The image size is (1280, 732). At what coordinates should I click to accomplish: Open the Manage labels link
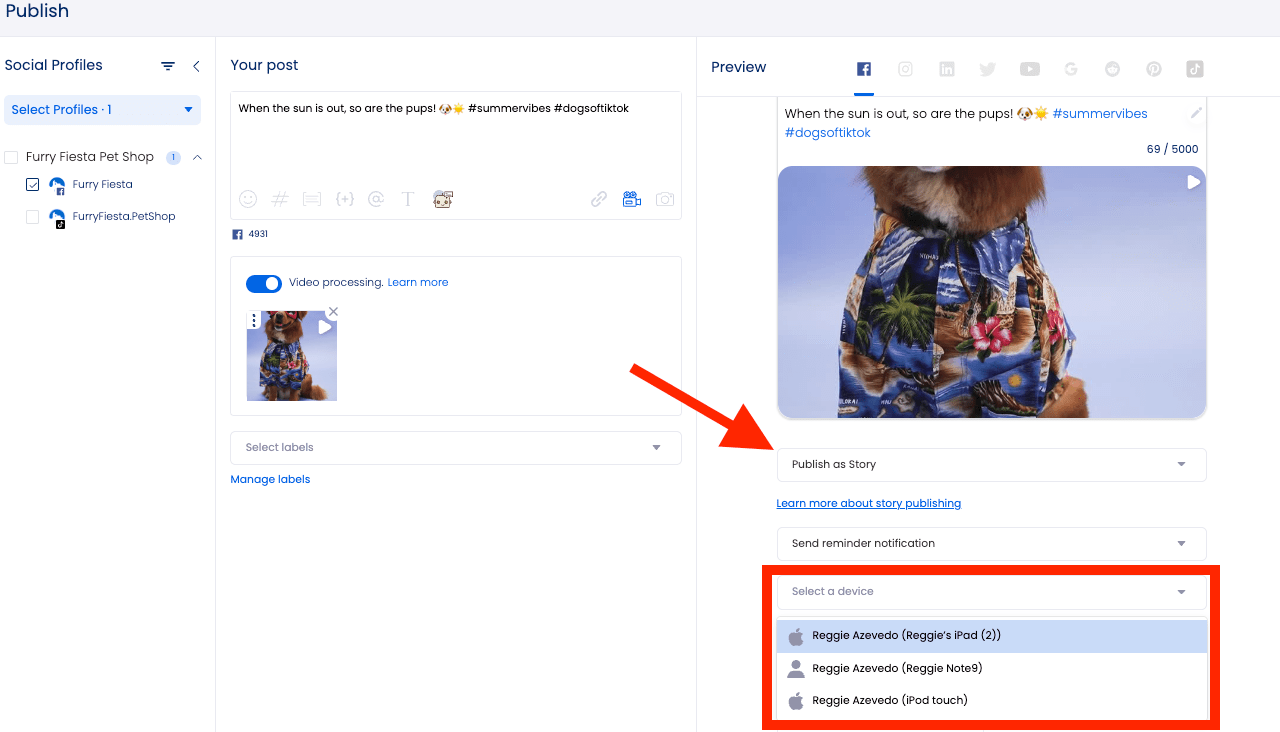point(270,479)
